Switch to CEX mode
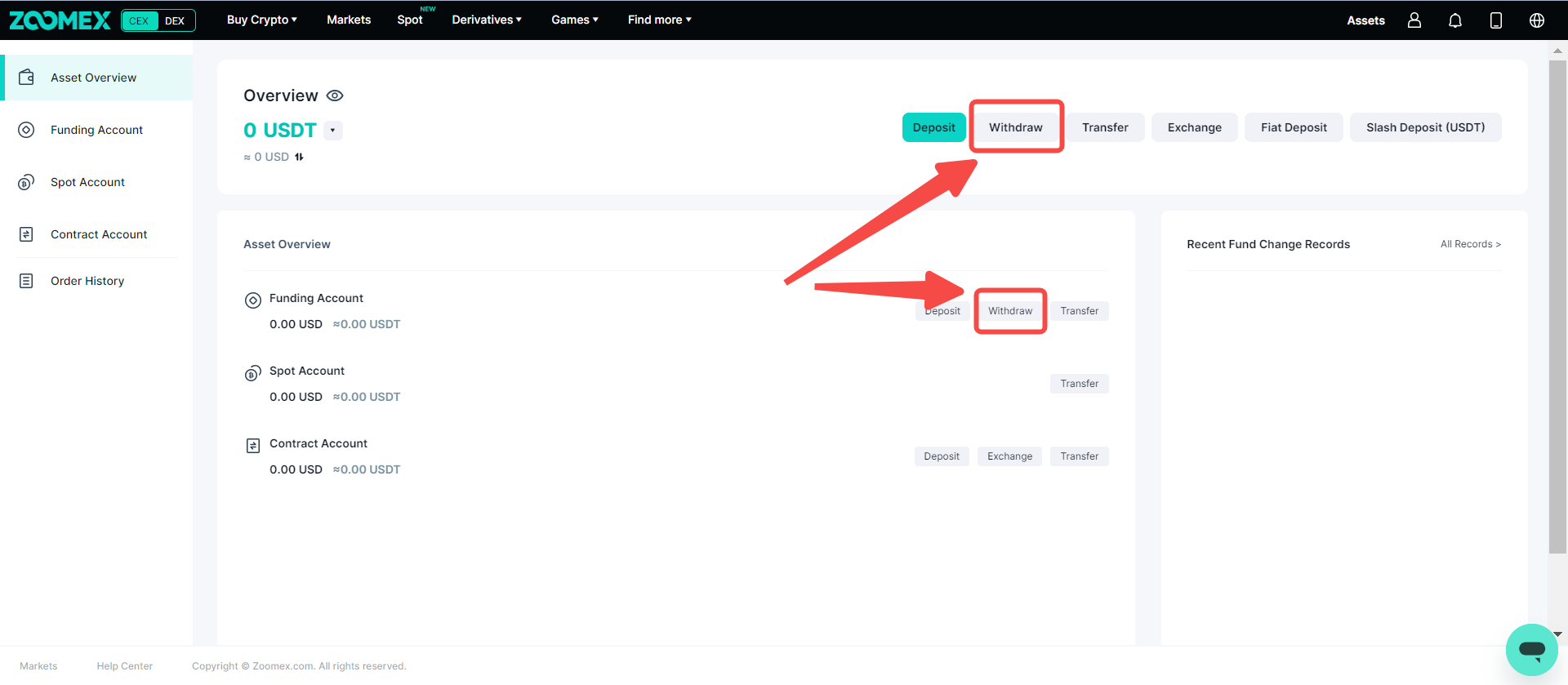 (x=139, y=20)
